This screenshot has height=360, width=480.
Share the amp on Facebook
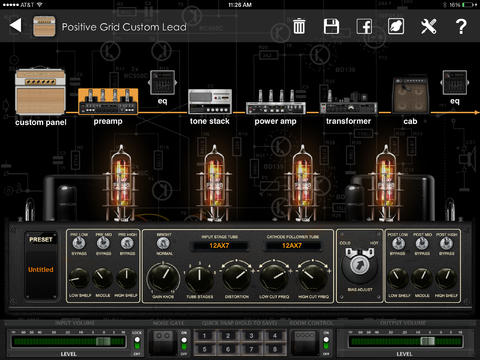point(364,26)
